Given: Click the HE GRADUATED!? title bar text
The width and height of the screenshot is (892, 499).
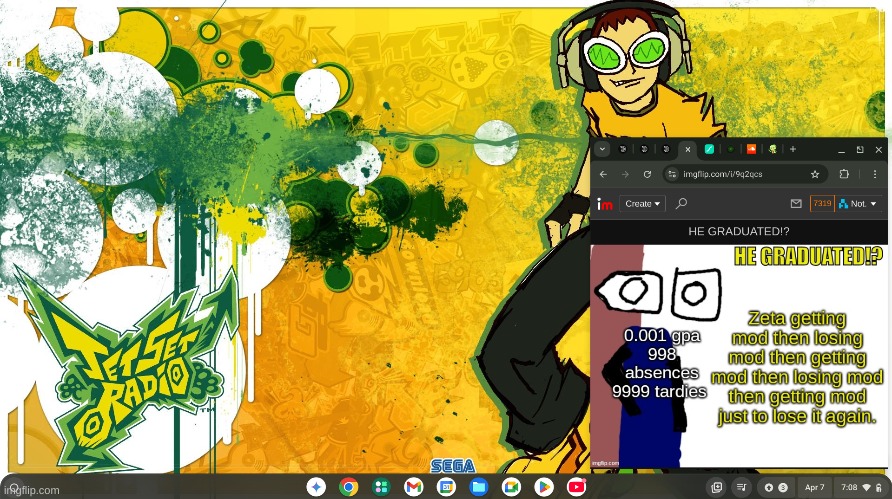Looking at the screenshot, I should coord(738,231).
